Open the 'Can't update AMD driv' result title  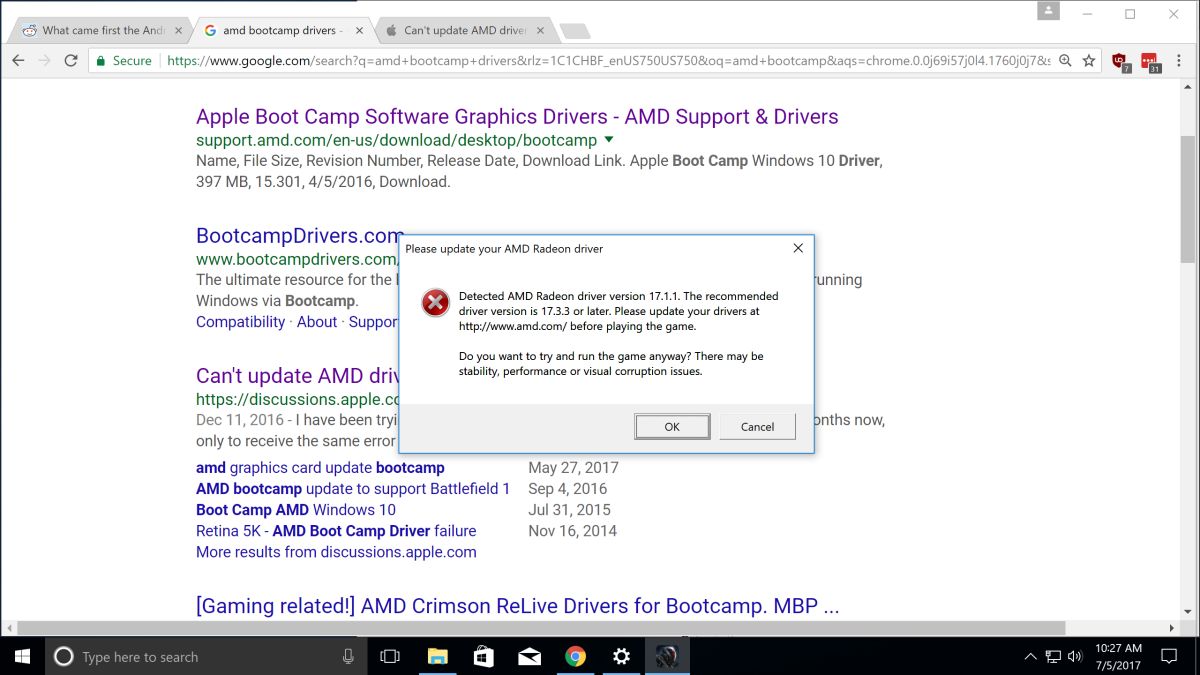click(x=298, y=376)
